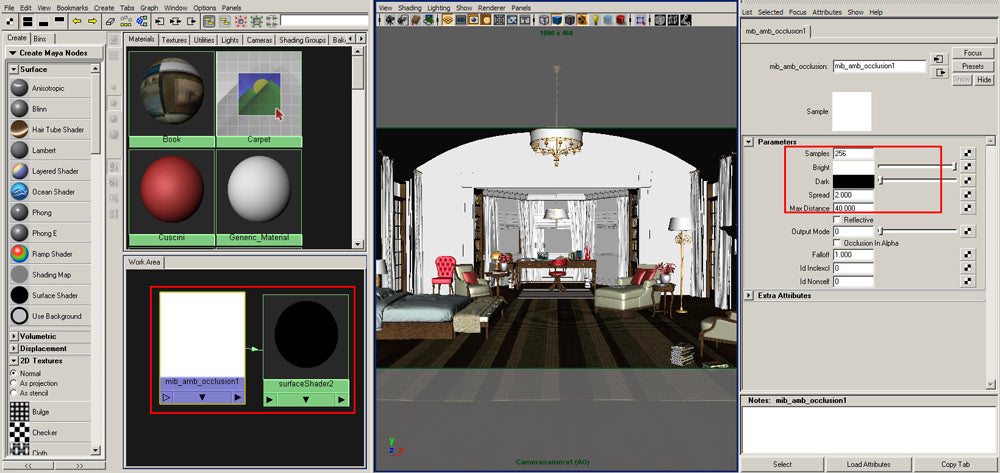
Task: Create a Blinn material node
Action: [x=50, y=109]
